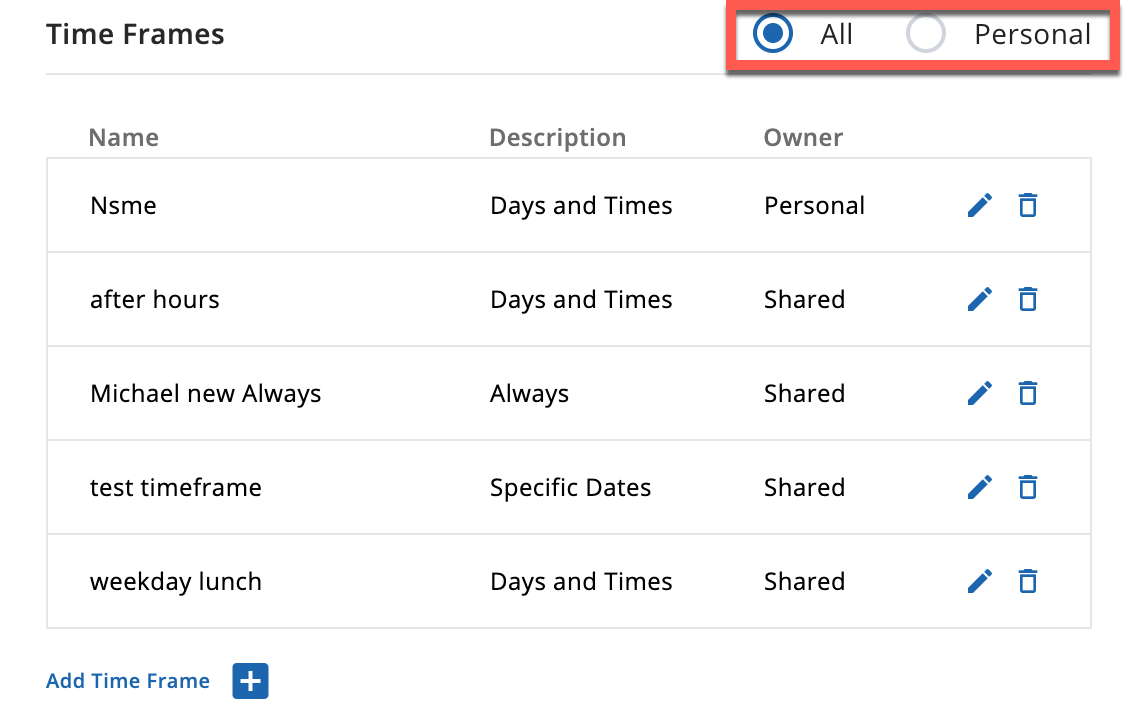The image size is (1124, 718).
Task: Select the after hours row name
Action: pos(155,299)
